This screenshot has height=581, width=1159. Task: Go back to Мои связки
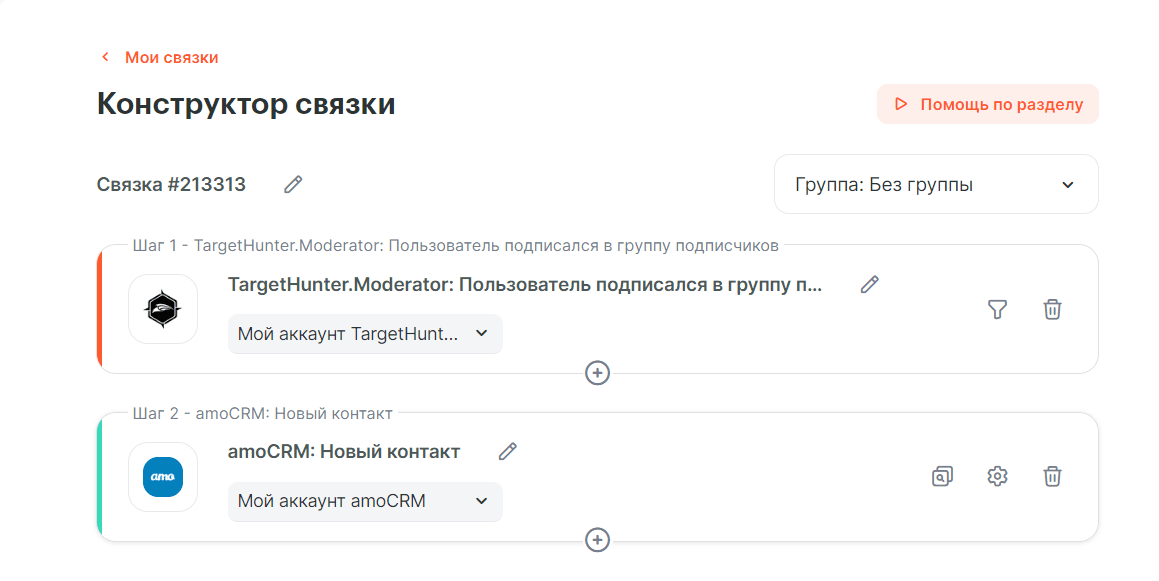point(171,58)
